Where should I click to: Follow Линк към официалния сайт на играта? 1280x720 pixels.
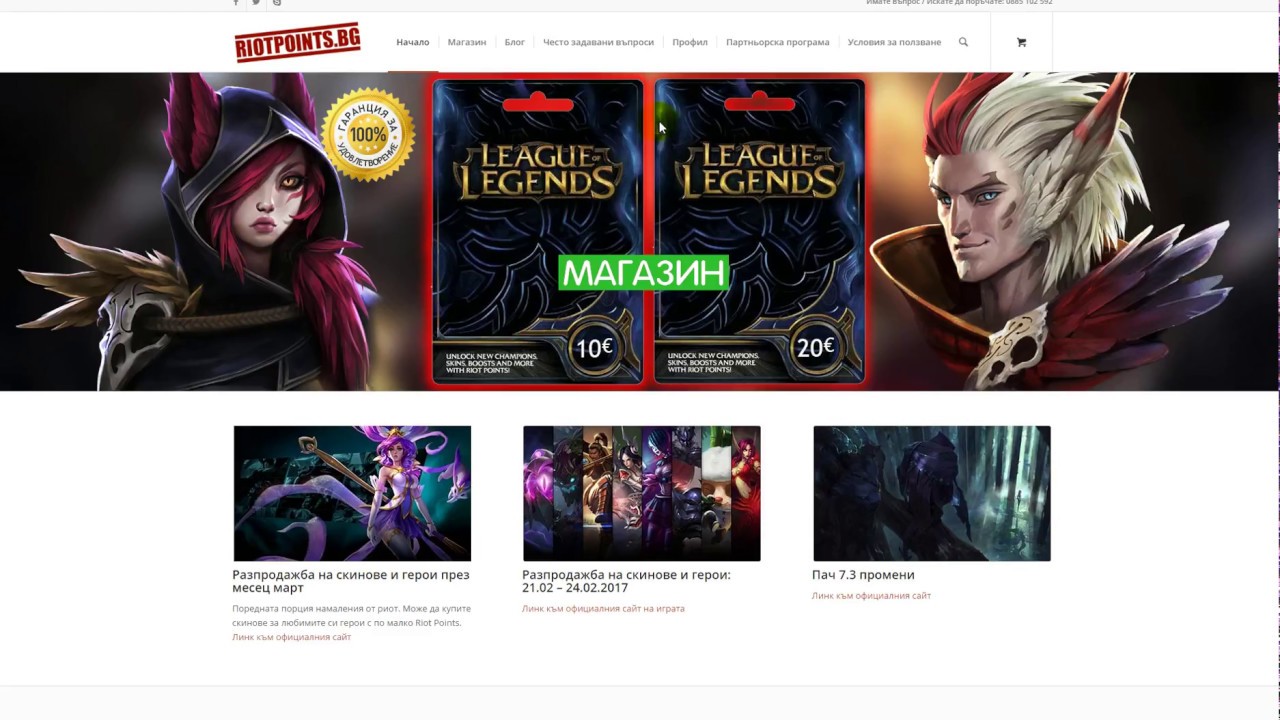pos(603,608)
